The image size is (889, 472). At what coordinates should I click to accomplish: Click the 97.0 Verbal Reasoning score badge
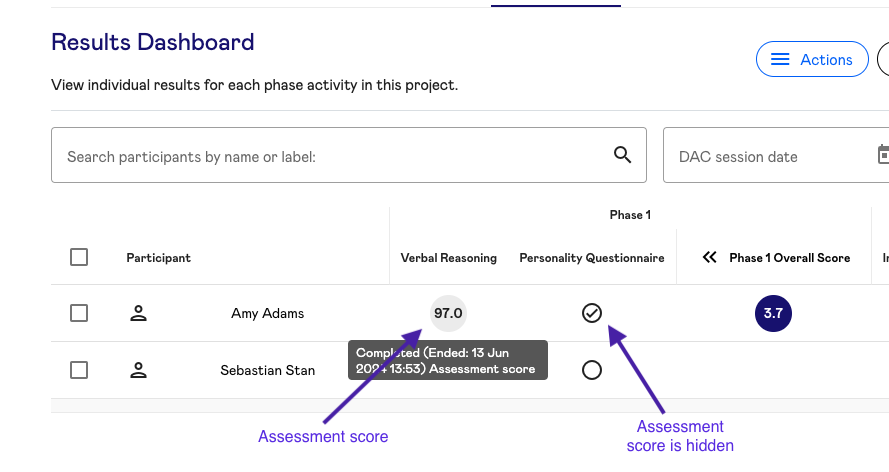tap(448, 313)
